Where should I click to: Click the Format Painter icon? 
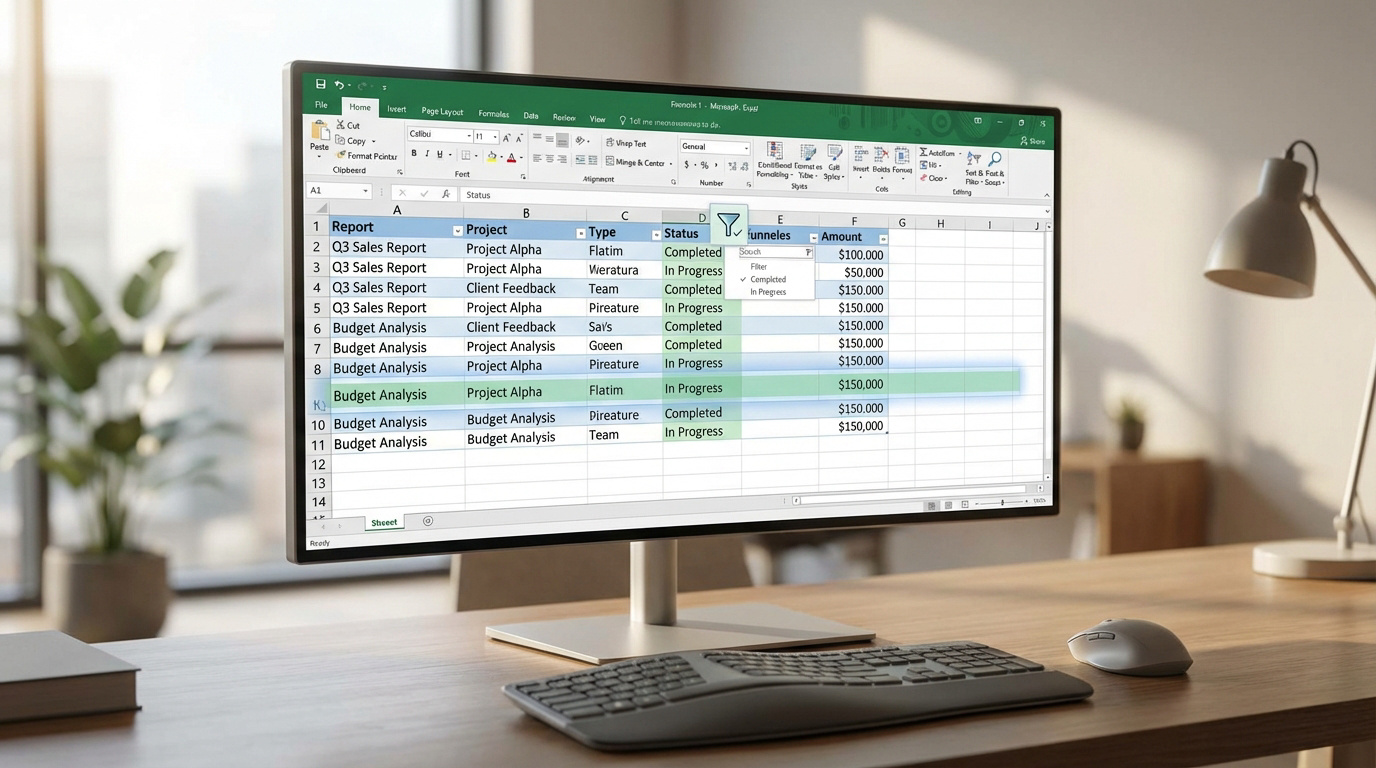(366, 156)
